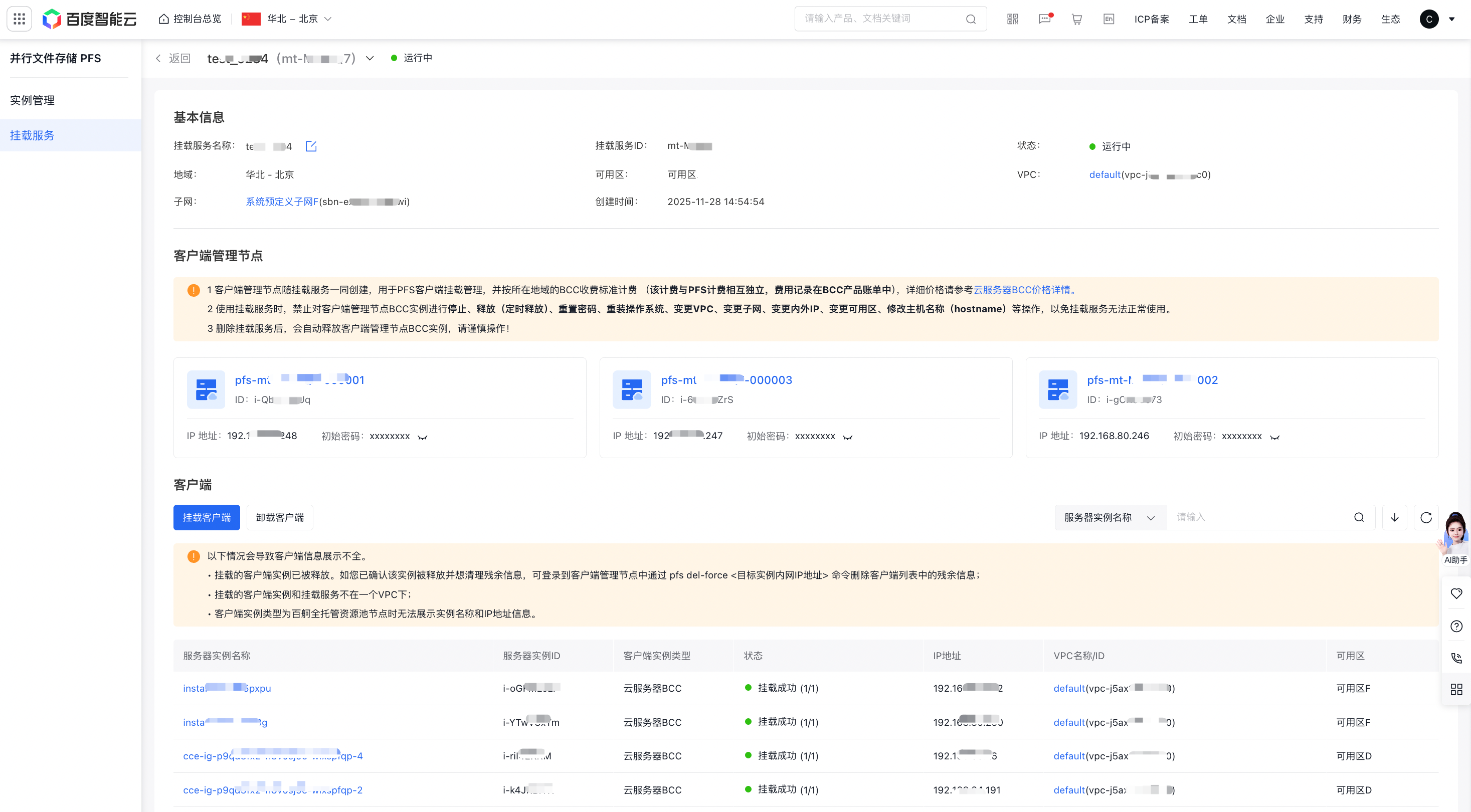
Task: Go to 实例管理 in the sidebar
Action: pos(33,101)
